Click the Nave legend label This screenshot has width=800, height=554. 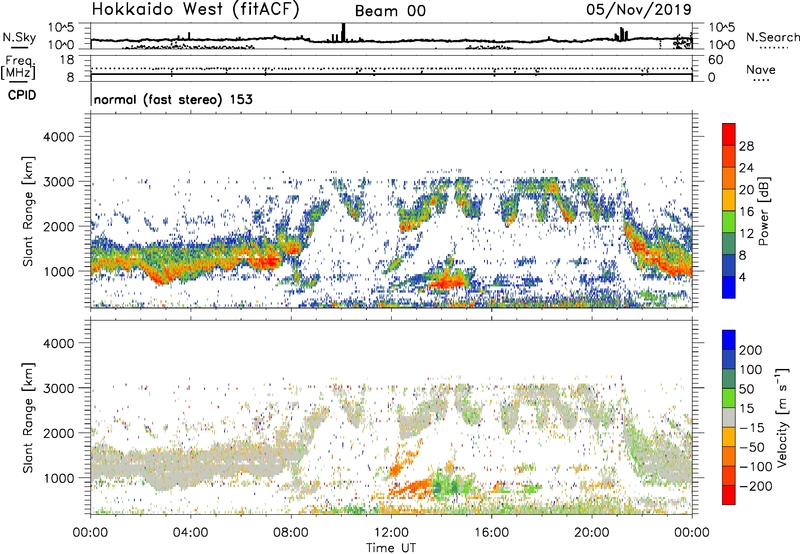(x=761, y=69)
